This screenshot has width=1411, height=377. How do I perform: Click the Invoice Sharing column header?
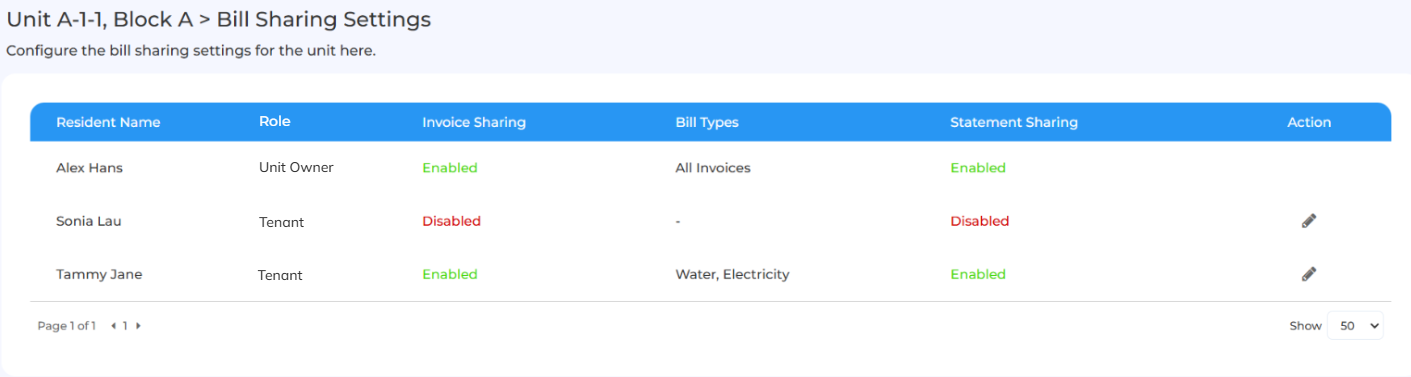[x=474, y=122]
